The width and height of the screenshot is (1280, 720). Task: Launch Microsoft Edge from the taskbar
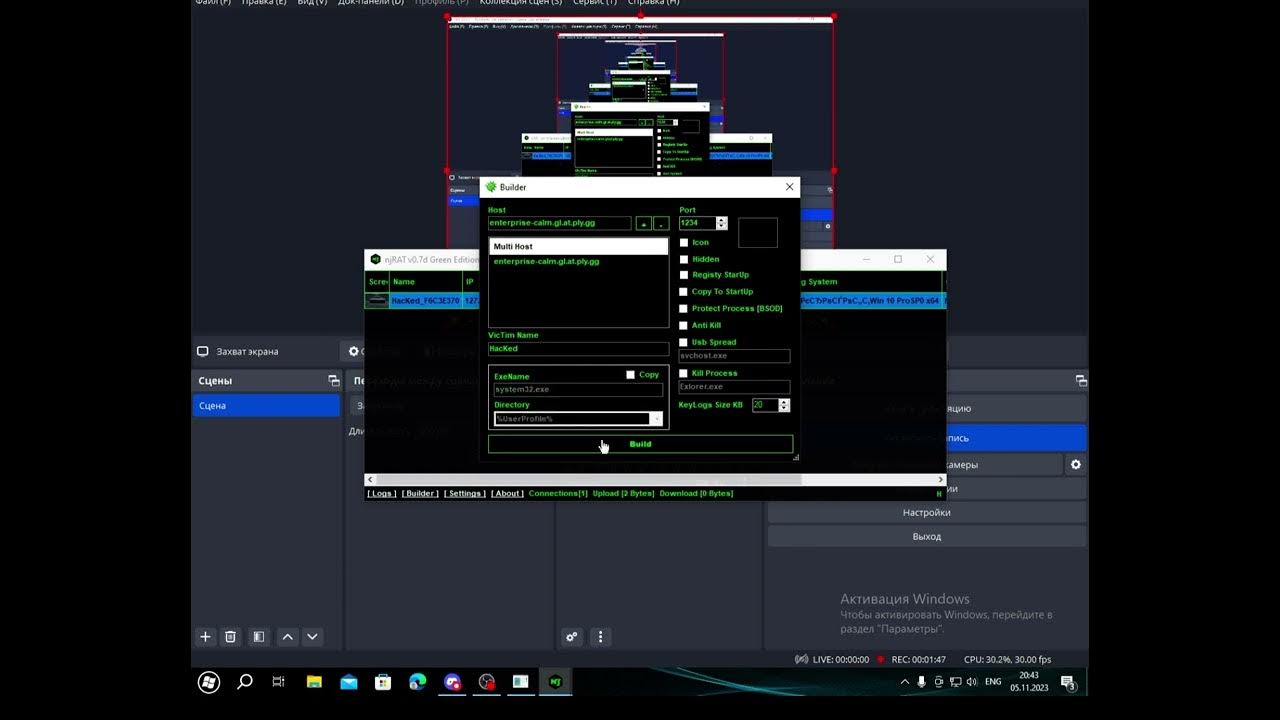point(418,682)
